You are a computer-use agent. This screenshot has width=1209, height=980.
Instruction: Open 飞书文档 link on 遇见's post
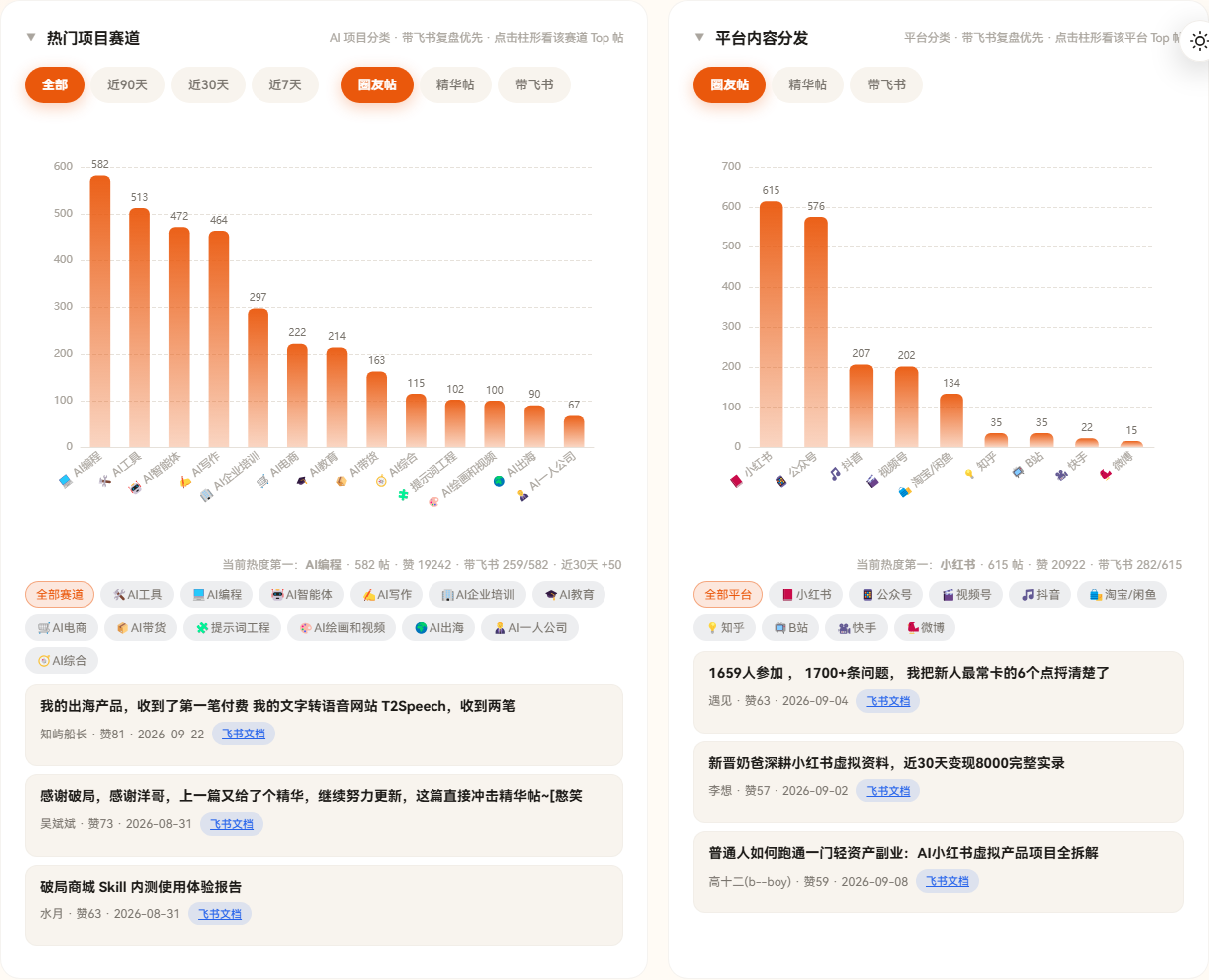tap(888, 701)
